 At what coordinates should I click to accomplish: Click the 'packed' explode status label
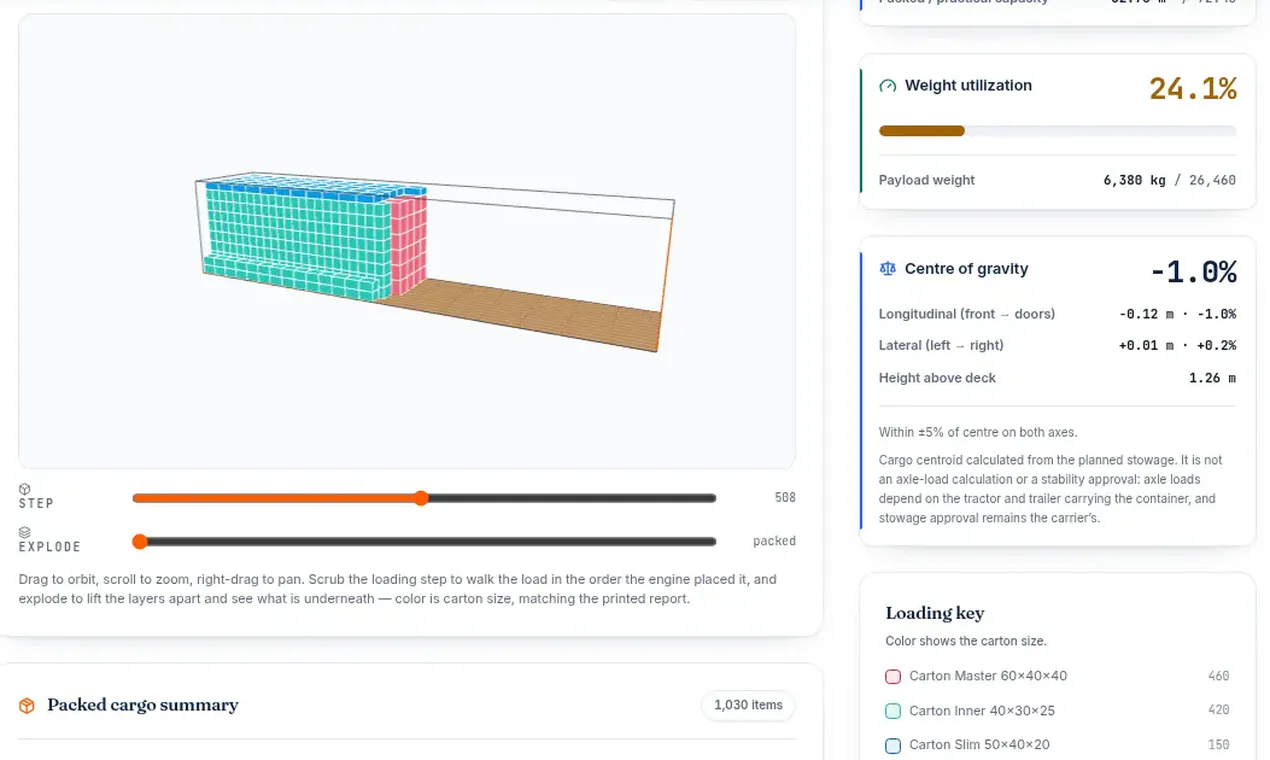774,541
